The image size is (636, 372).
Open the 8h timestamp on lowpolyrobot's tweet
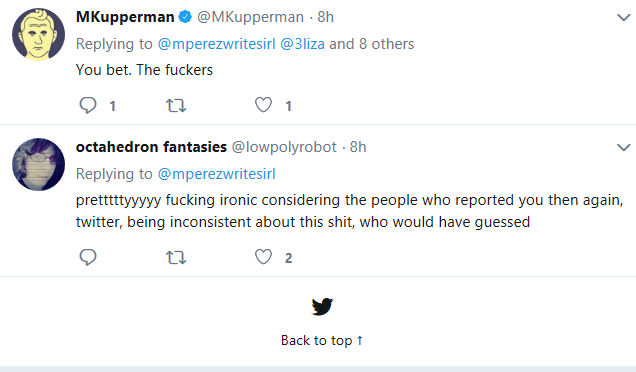[x=358, y=147]
